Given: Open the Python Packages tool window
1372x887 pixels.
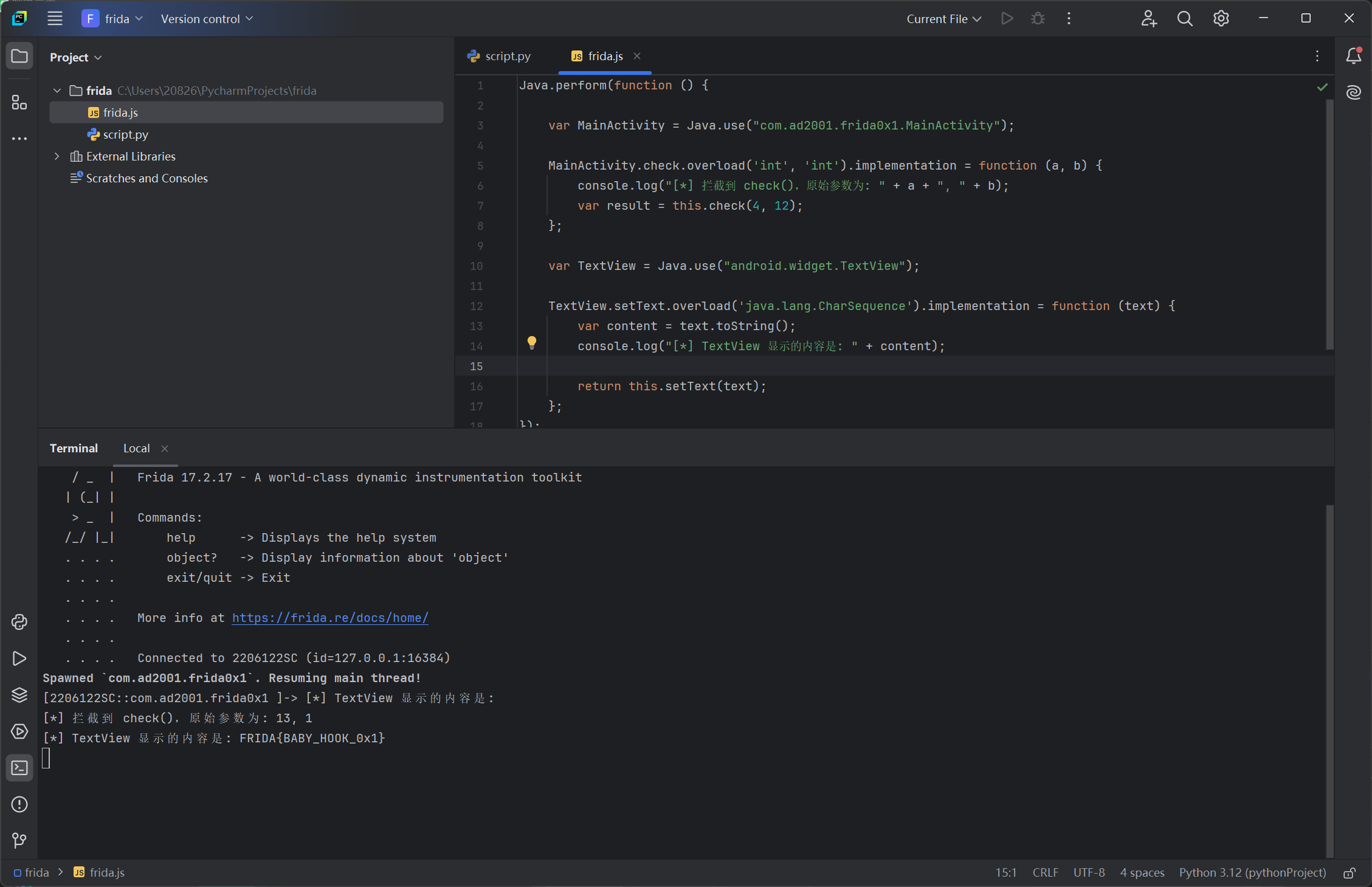Looking at the screenshot, I should coord(19,695).
